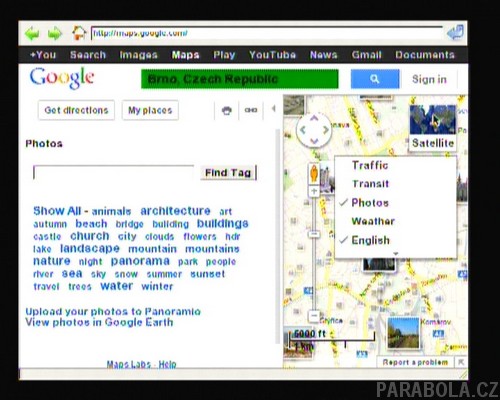Click the link chain icon

click(x=251, y=110)
